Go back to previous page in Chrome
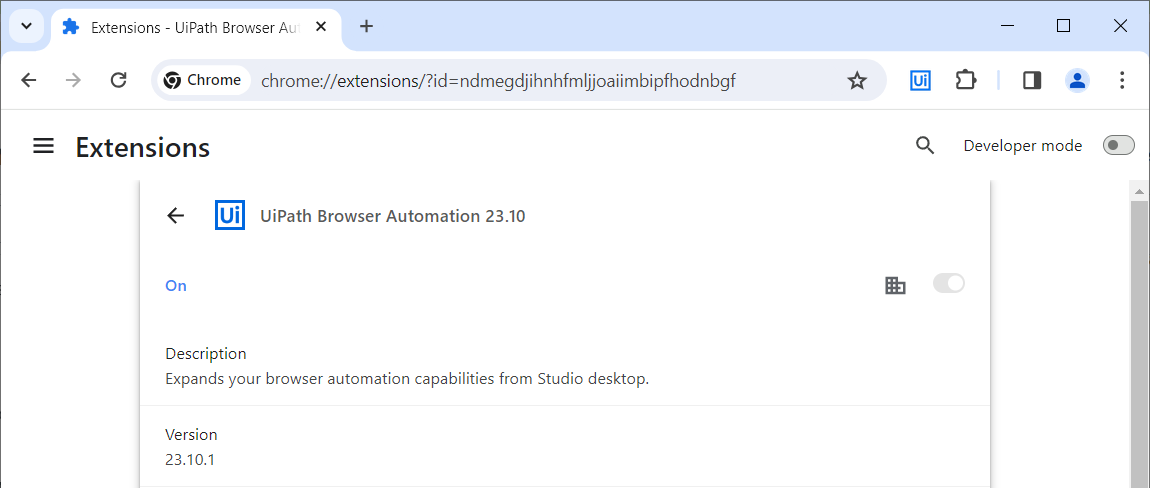1150x488 pixels. [29, 80]
